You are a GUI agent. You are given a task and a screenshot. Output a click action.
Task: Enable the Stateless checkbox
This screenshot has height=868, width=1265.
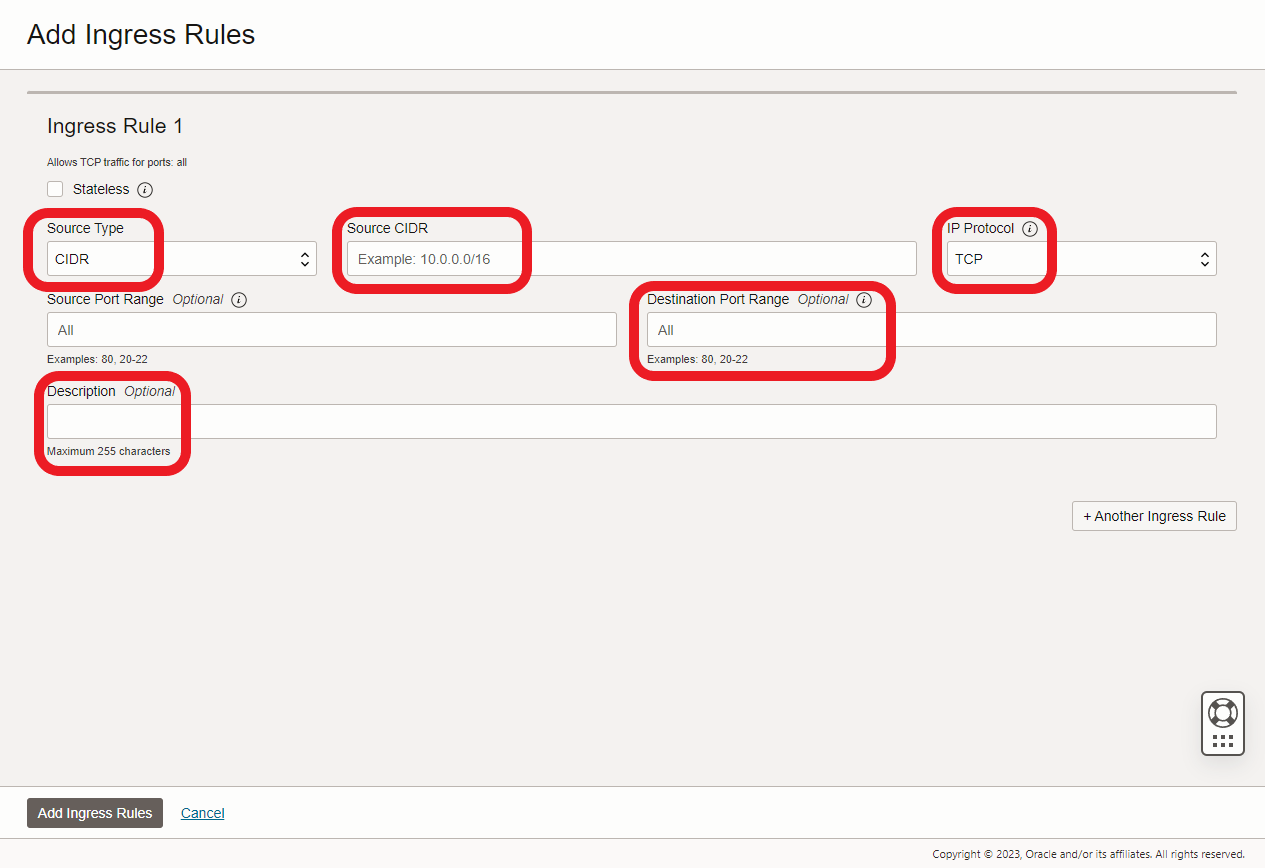[55, 189]
